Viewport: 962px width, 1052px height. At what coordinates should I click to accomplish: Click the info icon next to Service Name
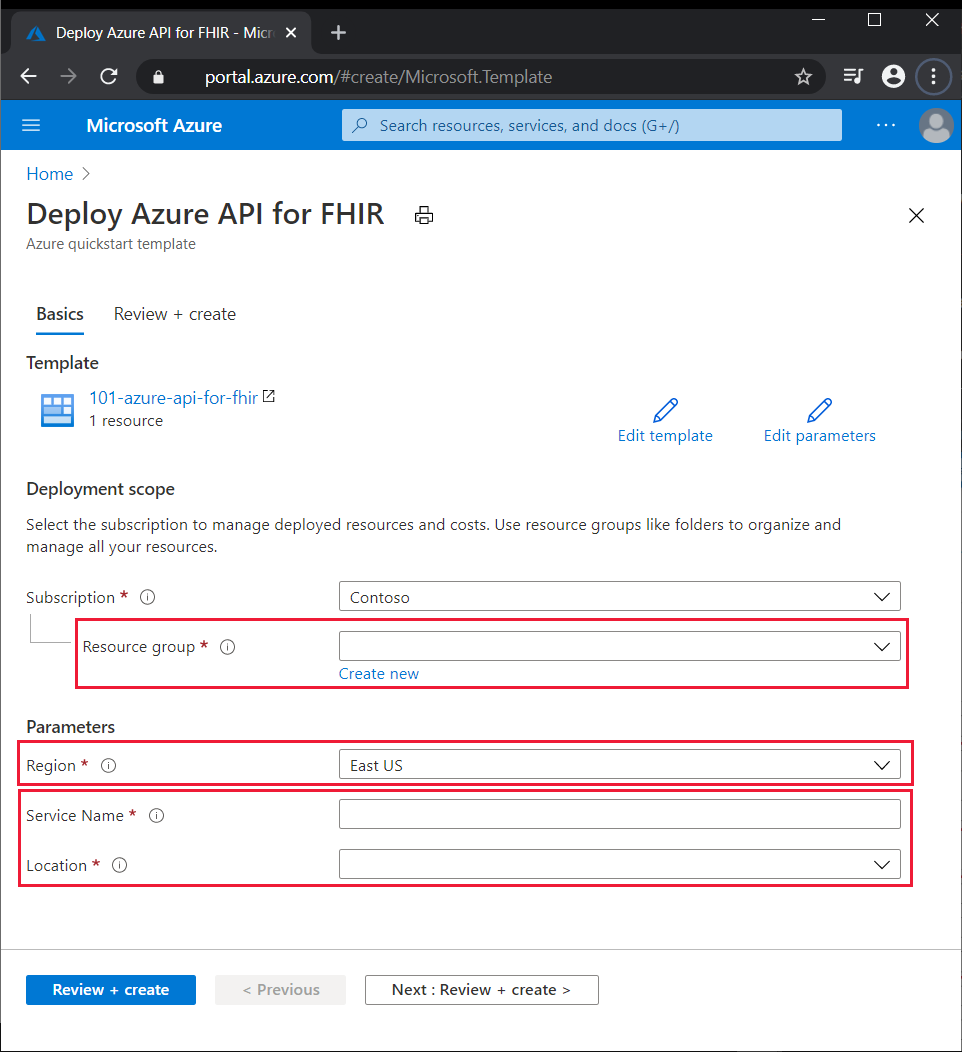156,815
